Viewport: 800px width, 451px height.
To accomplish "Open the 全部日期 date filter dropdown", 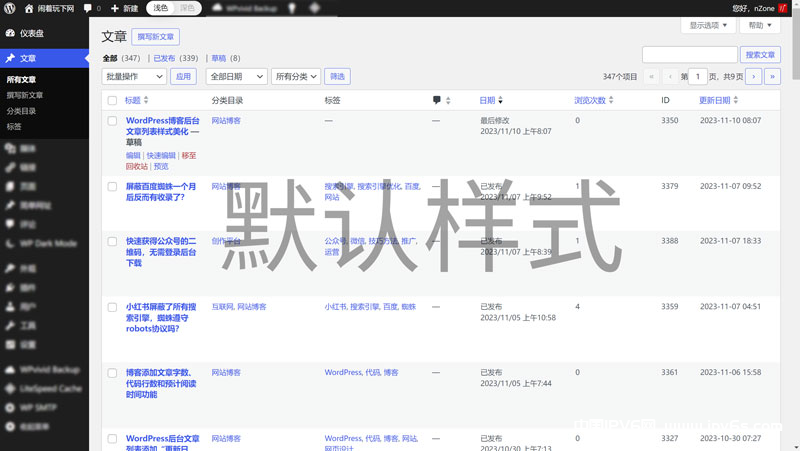I will (237, 77).
